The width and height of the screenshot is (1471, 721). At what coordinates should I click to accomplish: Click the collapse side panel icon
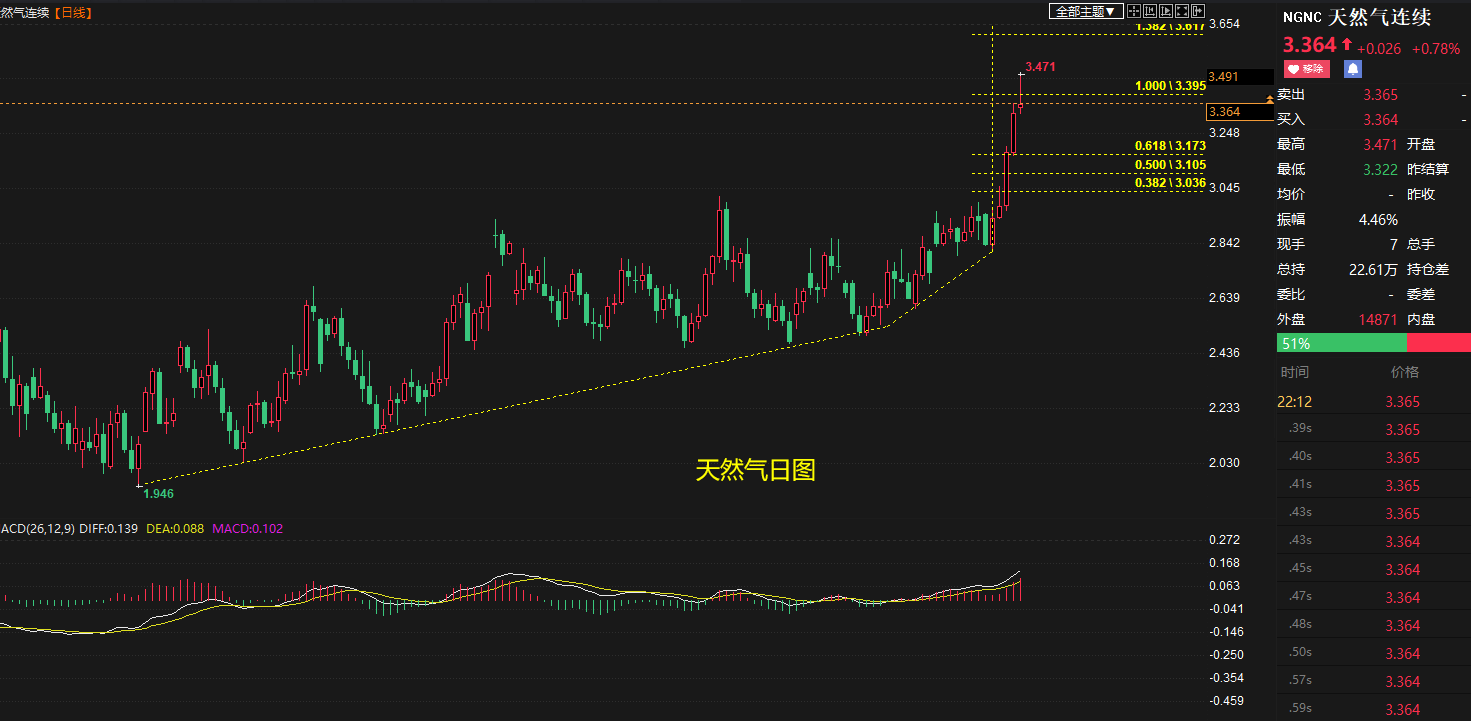click(1198, 12)
